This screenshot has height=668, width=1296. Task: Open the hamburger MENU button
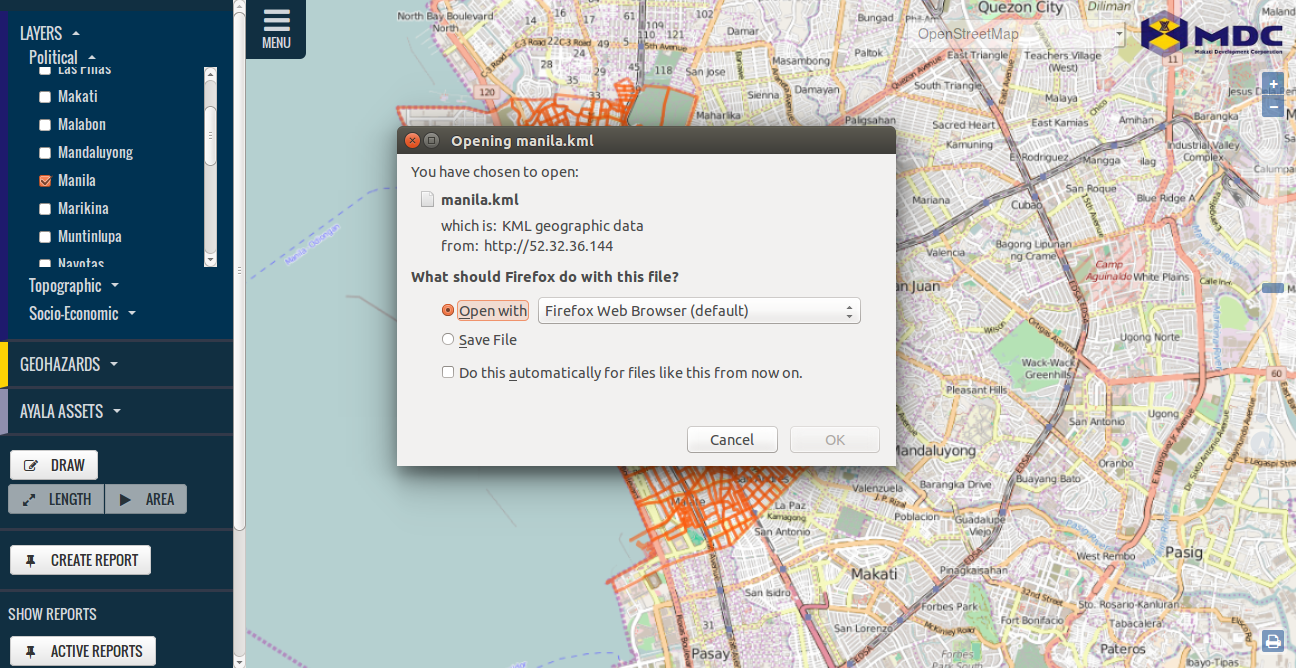[x=276, y=29]
